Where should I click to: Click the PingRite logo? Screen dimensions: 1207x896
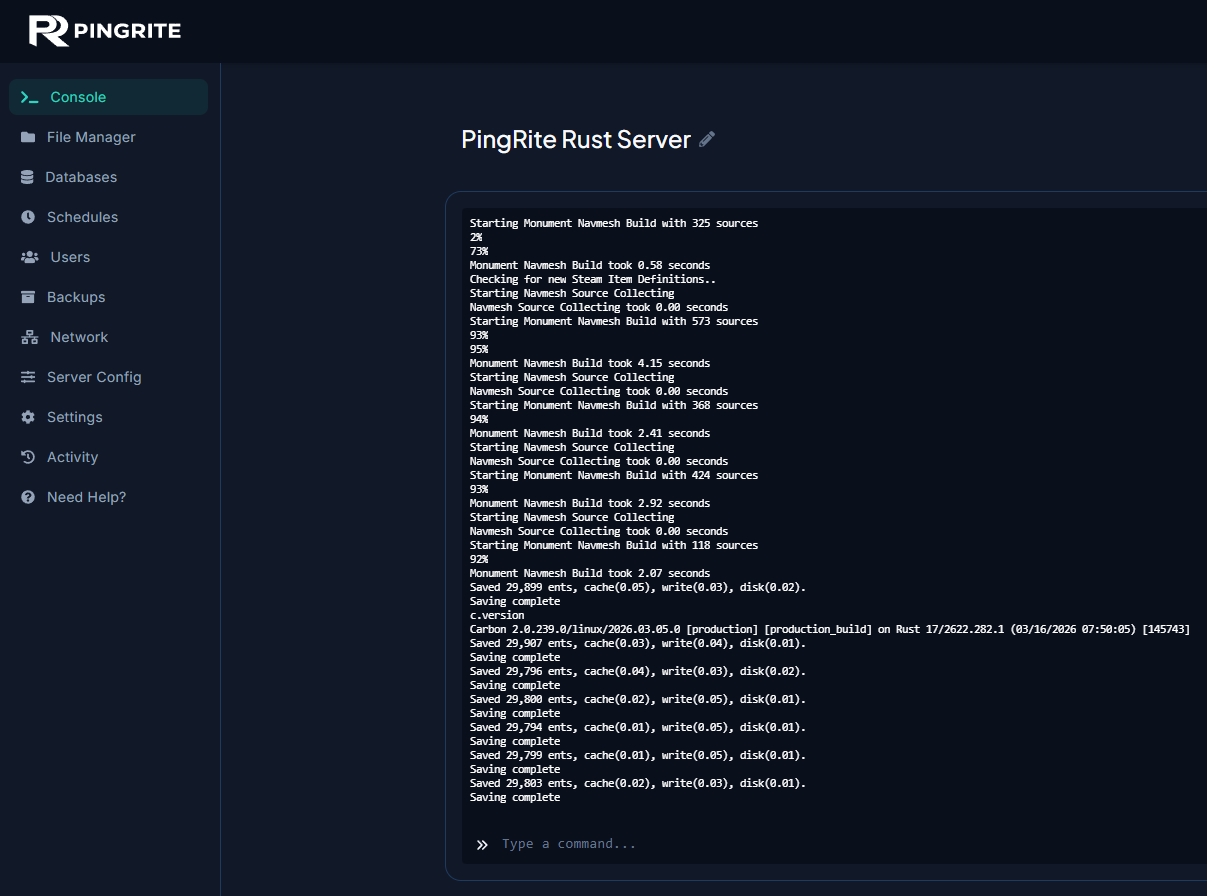click(104, 30)
